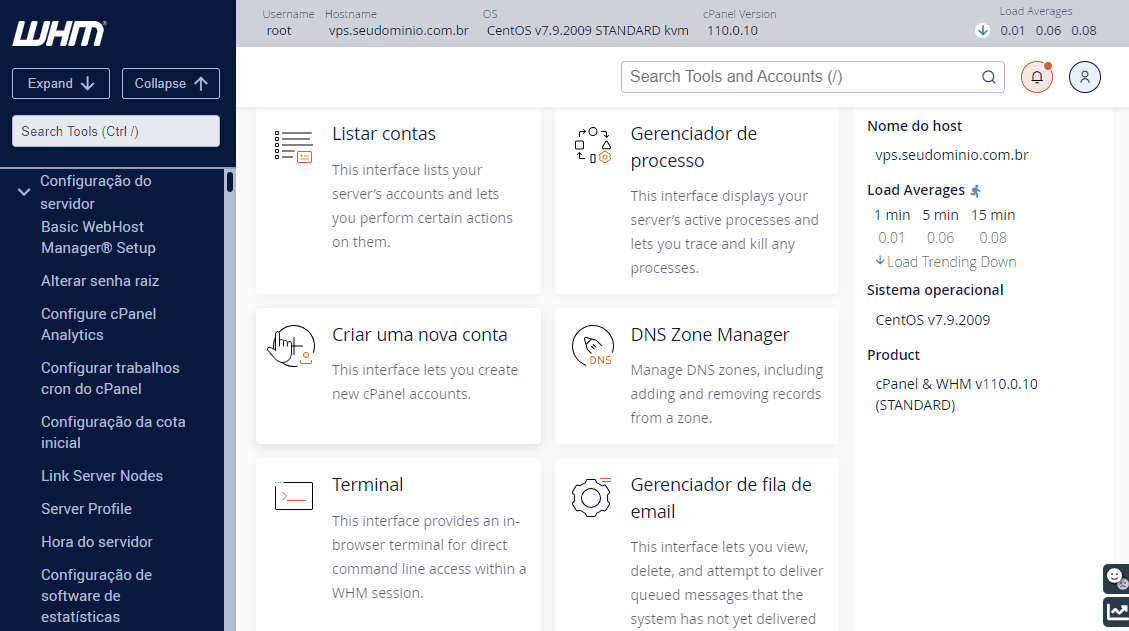This screenshot has height=631, width=1129.
Task: Open the Terminal title link
Action: pos(367,485)
